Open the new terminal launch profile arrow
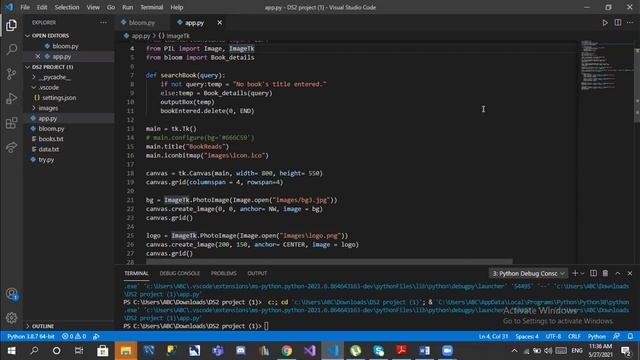This screenshot has height=360, width=640. point(582,273)
